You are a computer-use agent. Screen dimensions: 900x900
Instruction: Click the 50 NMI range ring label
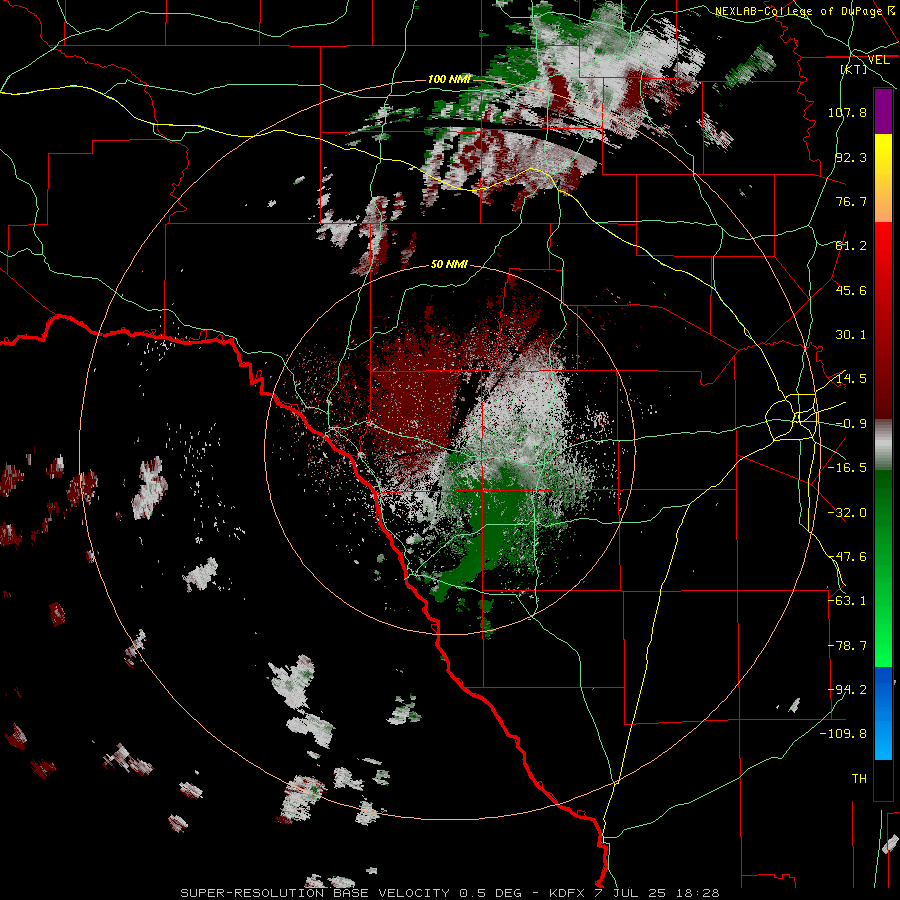449,265
